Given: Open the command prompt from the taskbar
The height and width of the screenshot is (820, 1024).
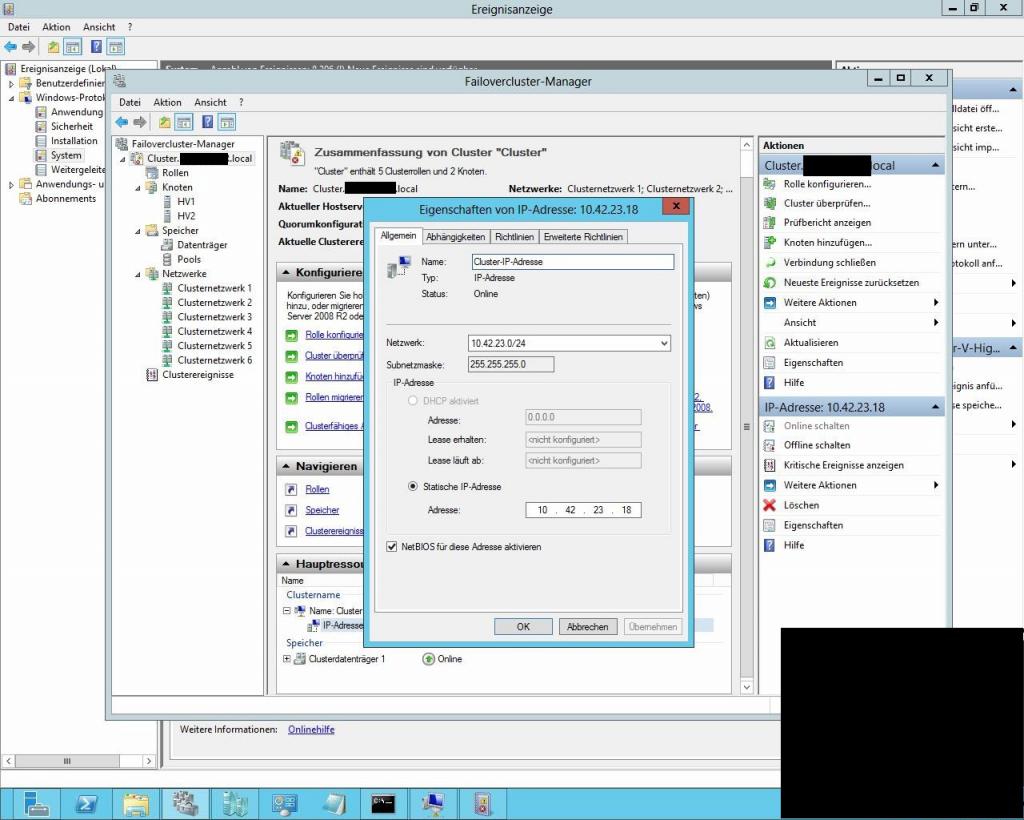Looking at the screenshot, I should click(383, 804).
